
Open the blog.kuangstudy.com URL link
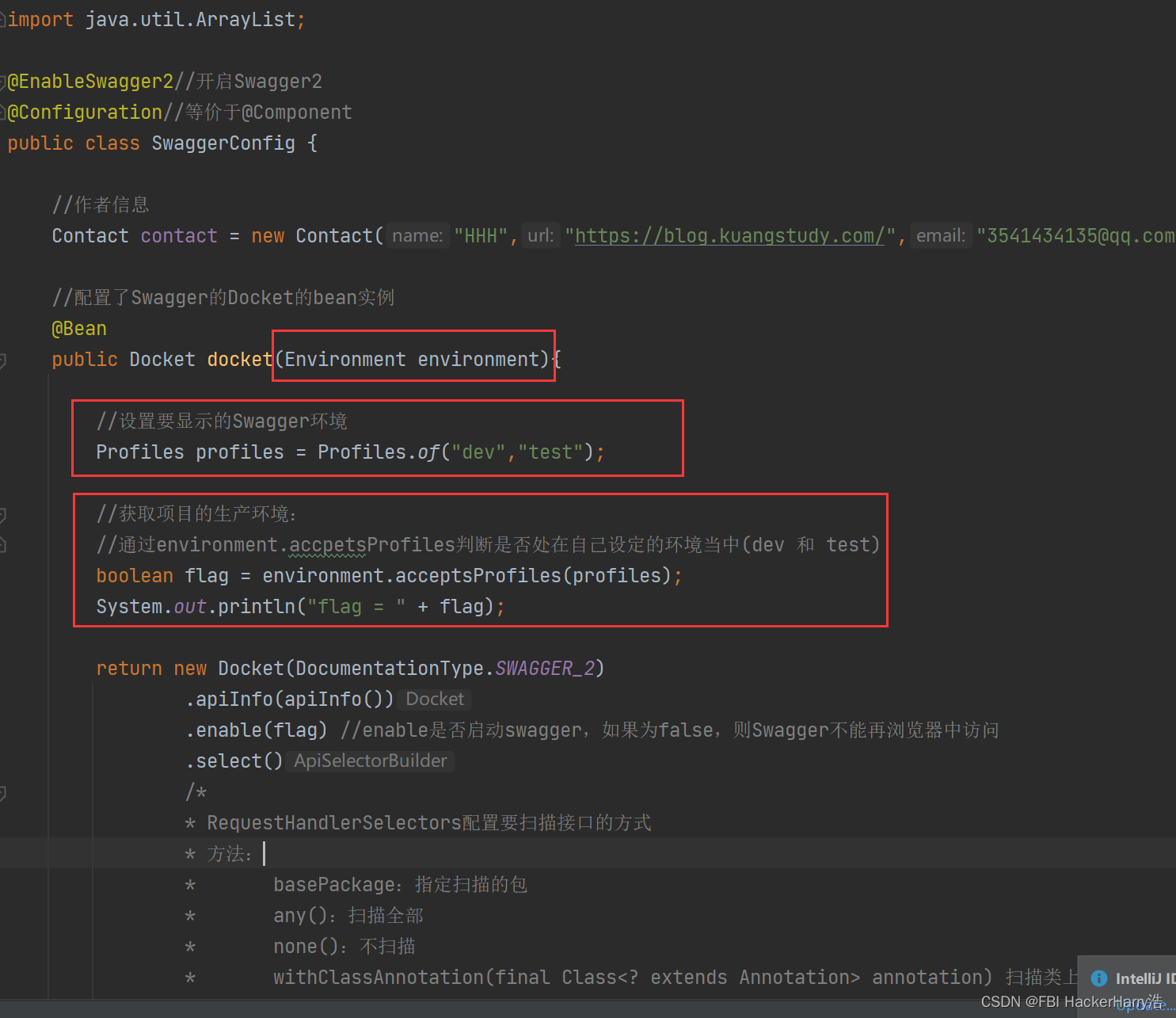729,236
